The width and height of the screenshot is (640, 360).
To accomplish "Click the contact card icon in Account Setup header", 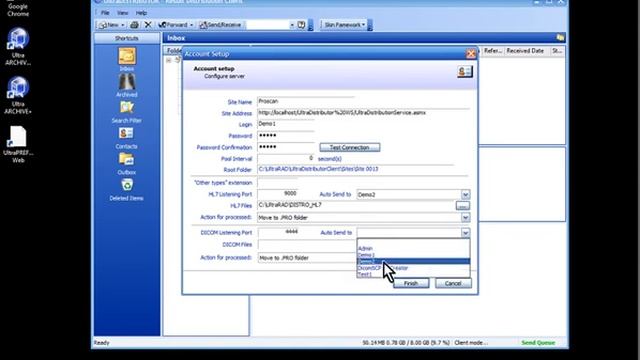I will (464, 72).
